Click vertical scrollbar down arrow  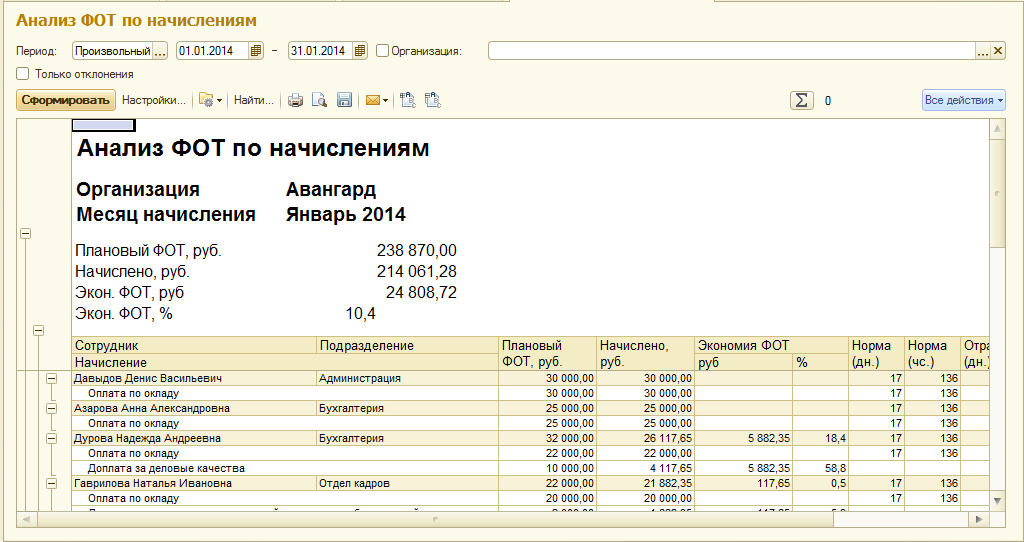click(x=997, y=500)
